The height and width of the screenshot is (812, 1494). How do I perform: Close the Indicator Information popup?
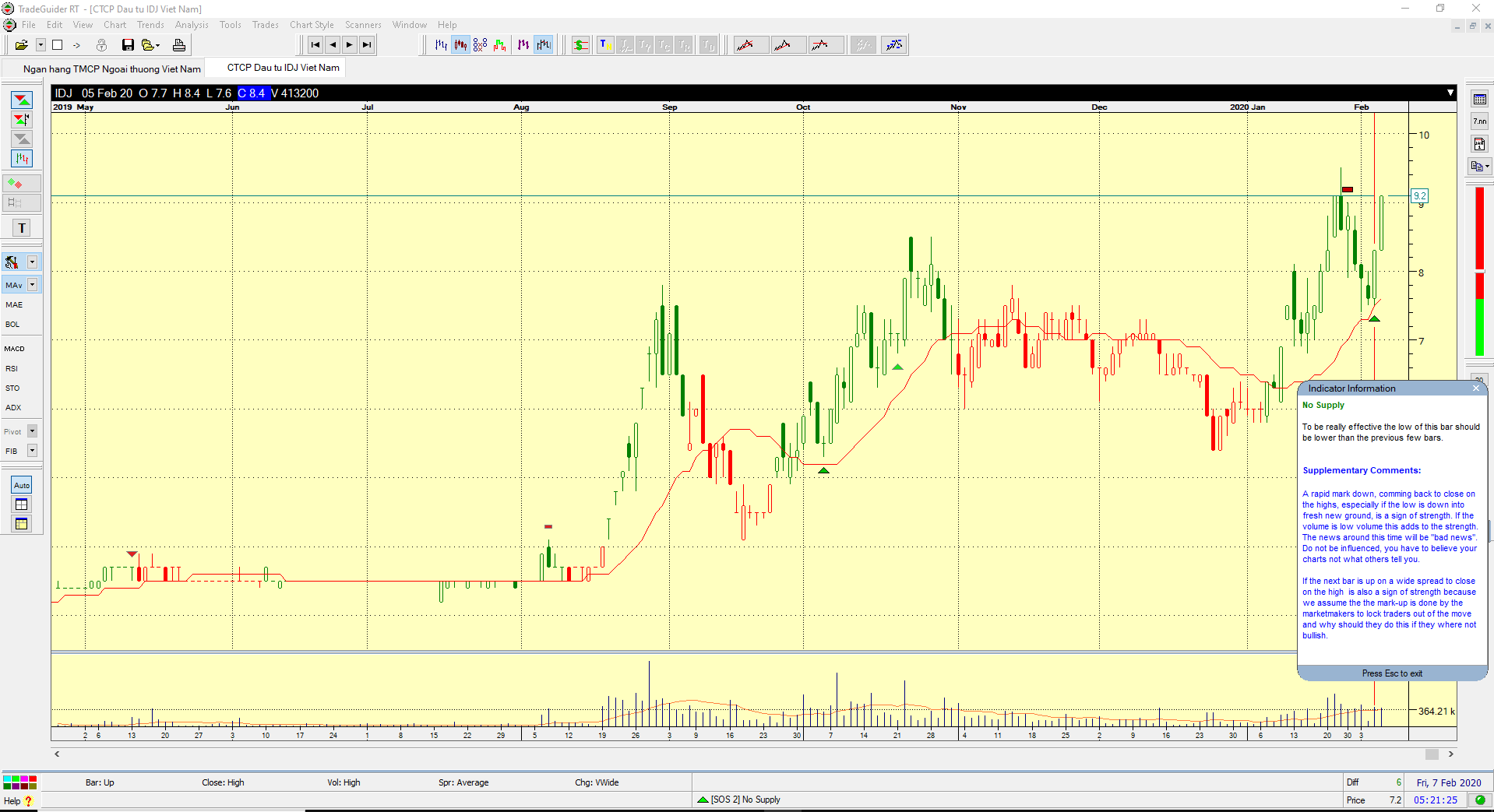pos(1475,388)
